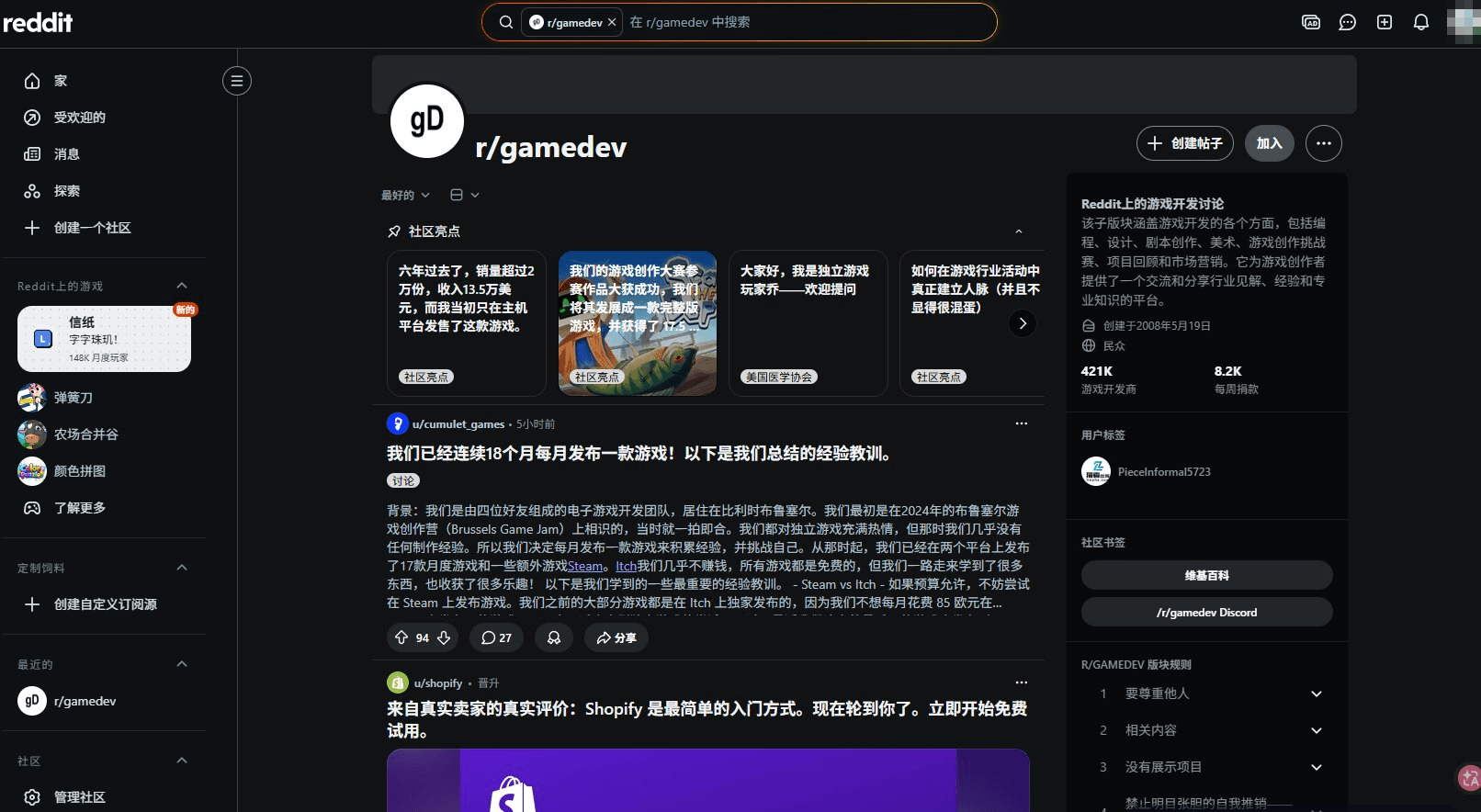Click the 讨论 flair tag
The image size is (1481, 812).
coord(403,480)
